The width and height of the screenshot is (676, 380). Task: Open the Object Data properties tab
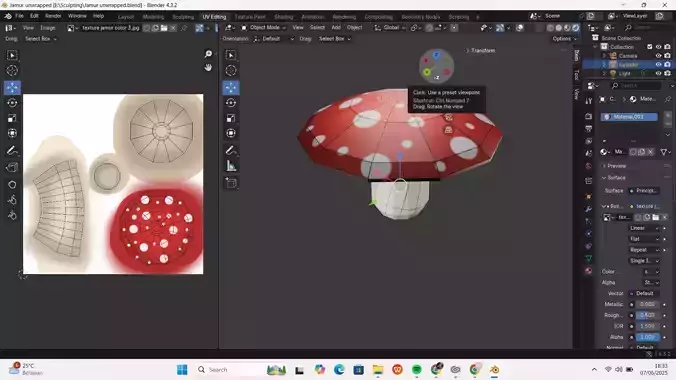click(x=588, y=258)
